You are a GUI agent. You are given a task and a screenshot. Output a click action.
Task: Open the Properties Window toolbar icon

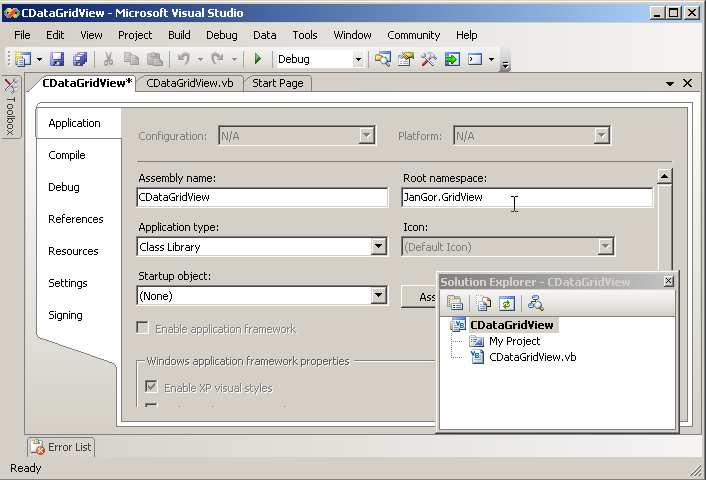point(405,59)
